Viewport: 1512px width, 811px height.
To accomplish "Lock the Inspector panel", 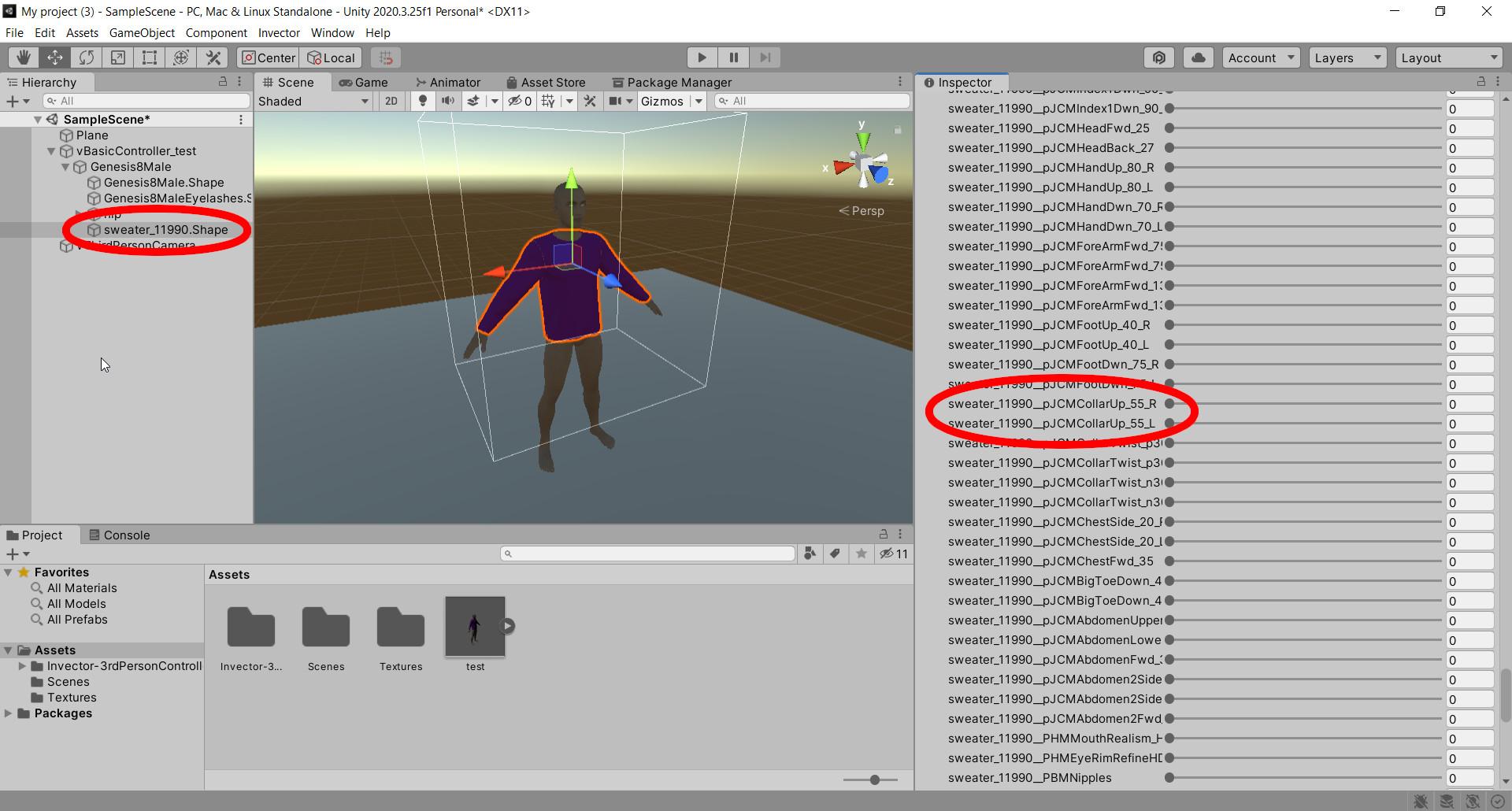I will coord(1481,82).
